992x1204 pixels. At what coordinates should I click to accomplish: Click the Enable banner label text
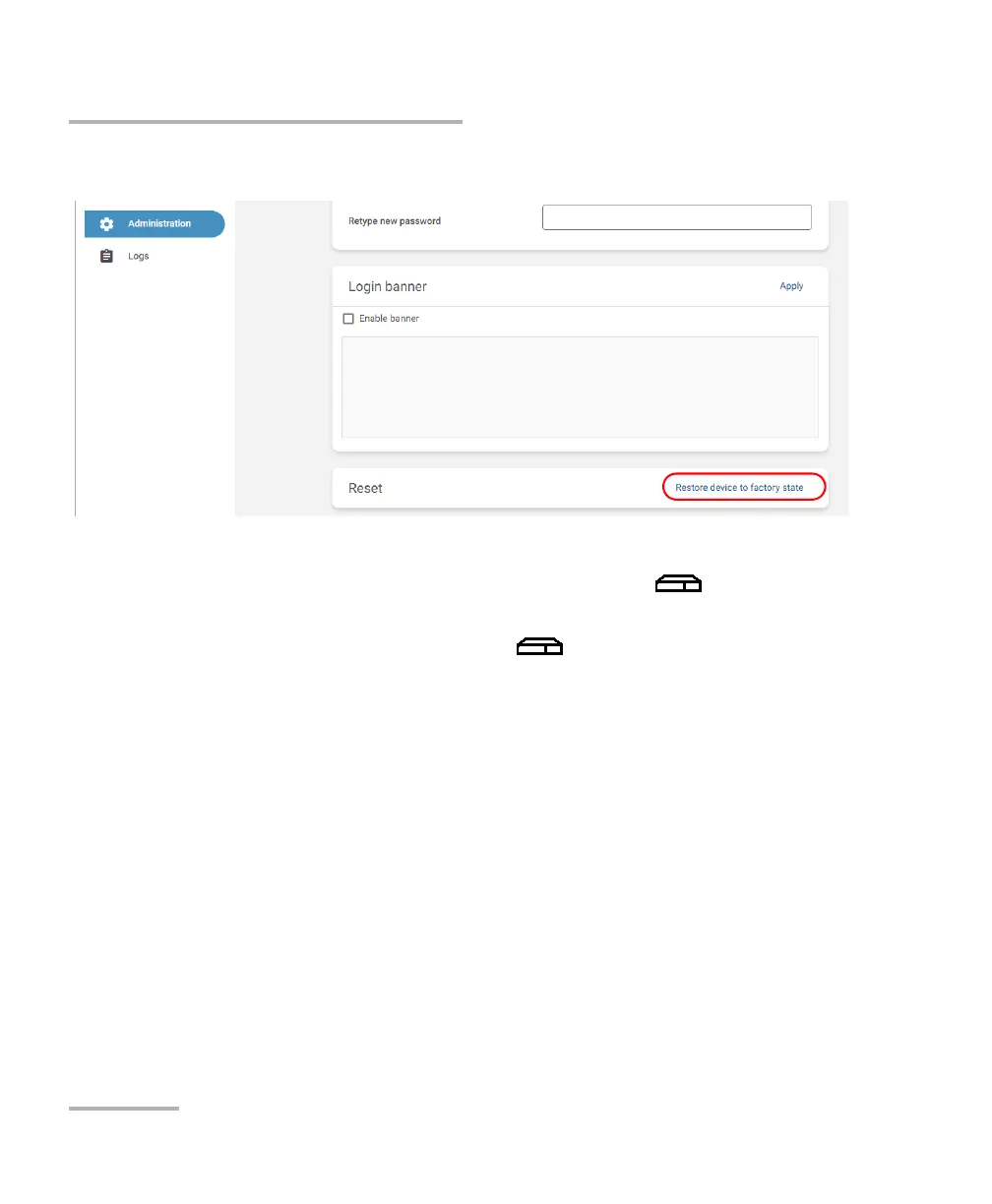389,319
